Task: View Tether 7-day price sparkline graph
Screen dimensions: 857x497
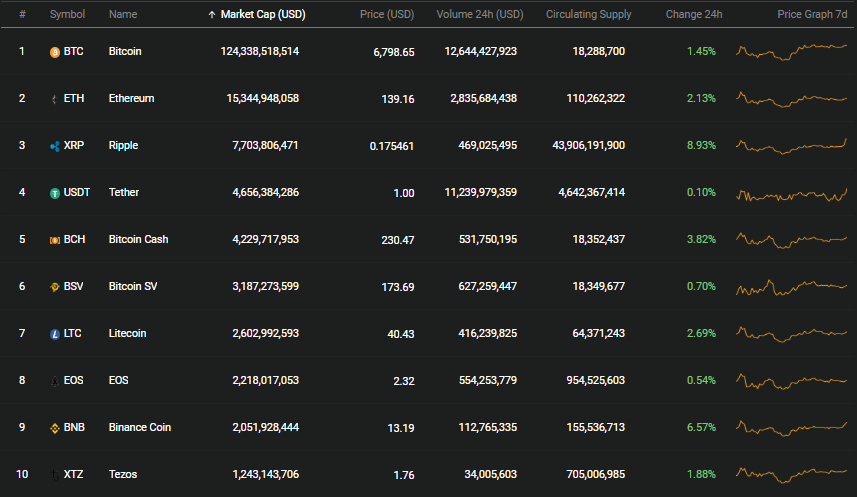Action: click(791, 194)
